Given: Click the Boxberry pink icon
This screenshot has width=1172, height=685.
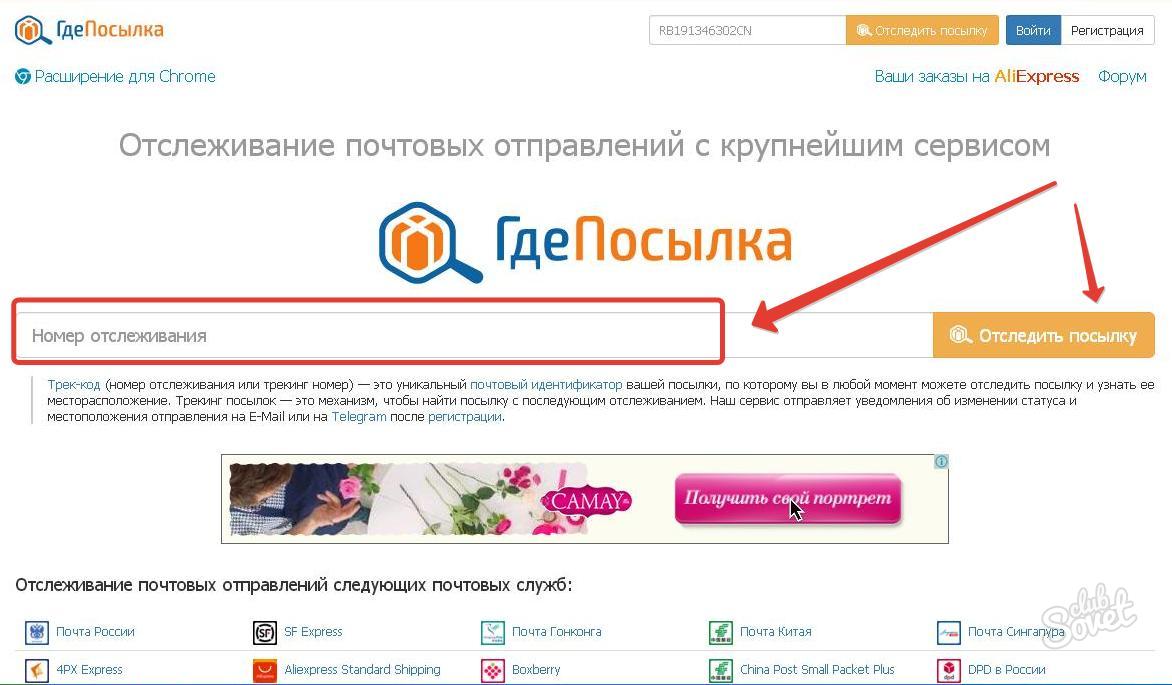Looking at the screenshot, I should click(493, 670).
